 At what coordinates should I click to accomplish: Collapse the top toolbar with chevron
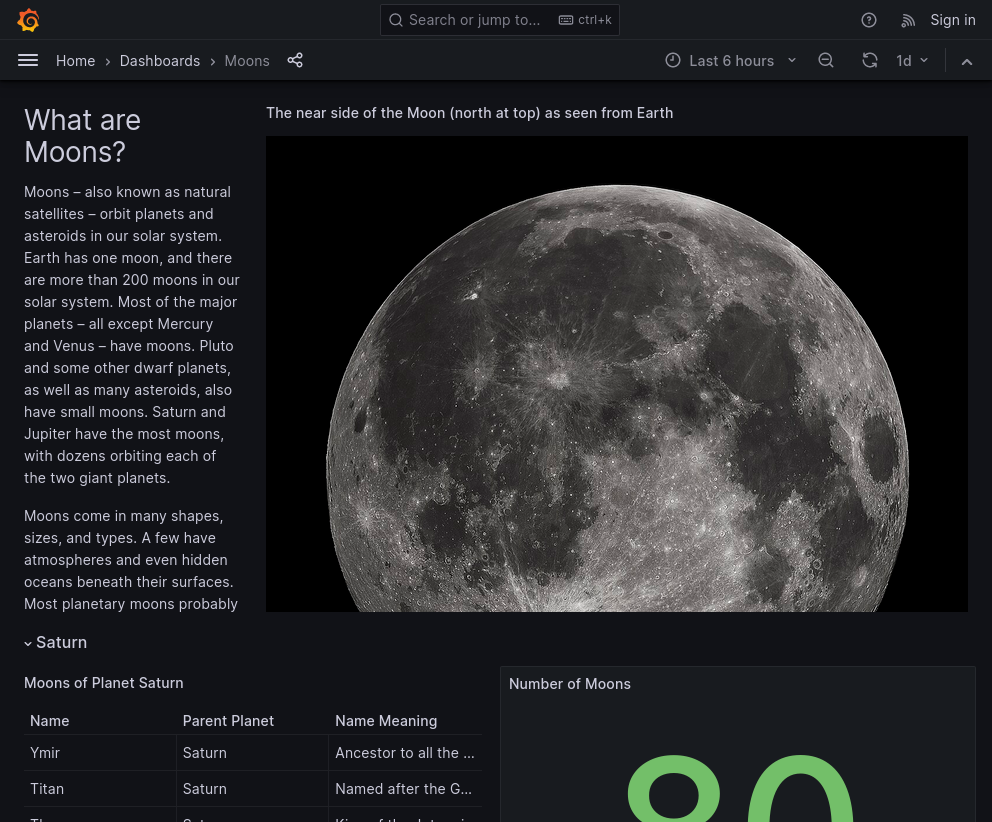tap(967, 61)
